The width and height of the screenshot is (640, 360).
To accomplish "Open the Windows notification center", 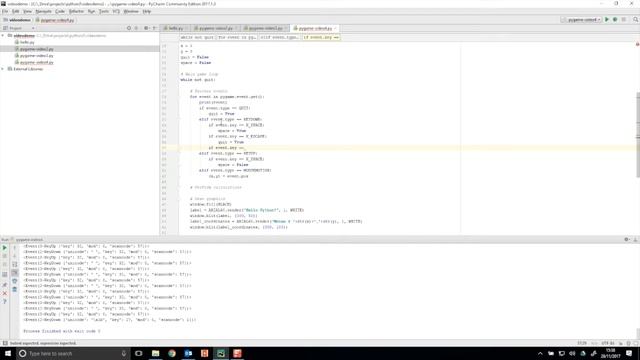I will [629, 353].
